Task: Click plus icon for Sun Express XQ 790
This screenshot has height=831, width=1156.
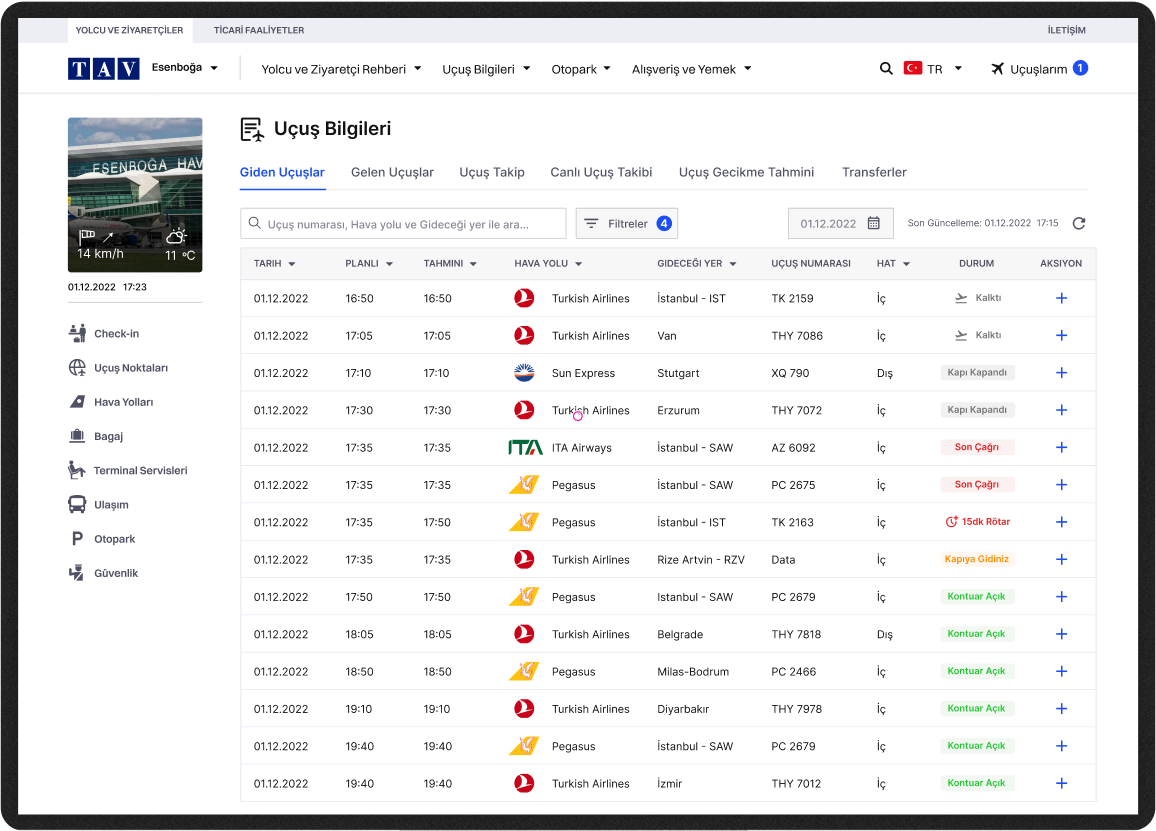Action: 1061,373
